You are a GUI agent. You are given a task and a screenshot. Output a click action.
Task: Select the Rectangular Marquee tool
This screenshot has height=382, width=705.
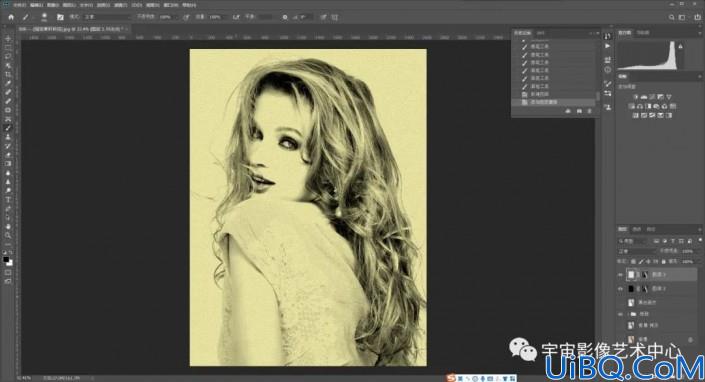pos(8,48)
